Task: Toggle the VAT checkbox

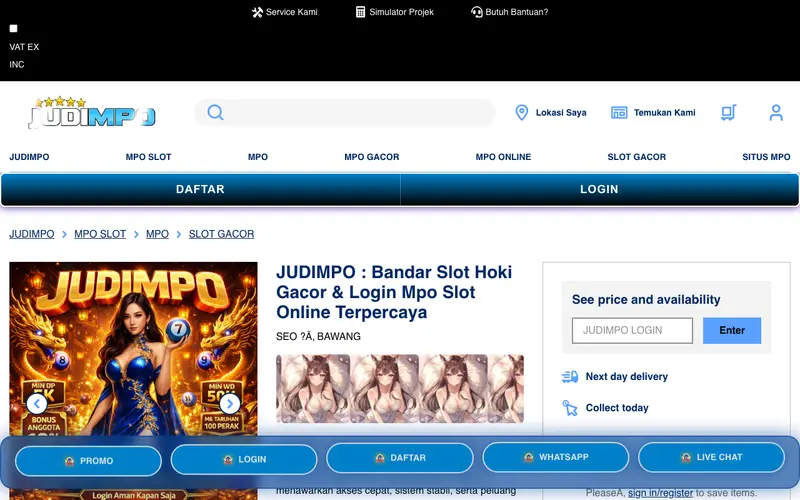Action: coord(13,29)
